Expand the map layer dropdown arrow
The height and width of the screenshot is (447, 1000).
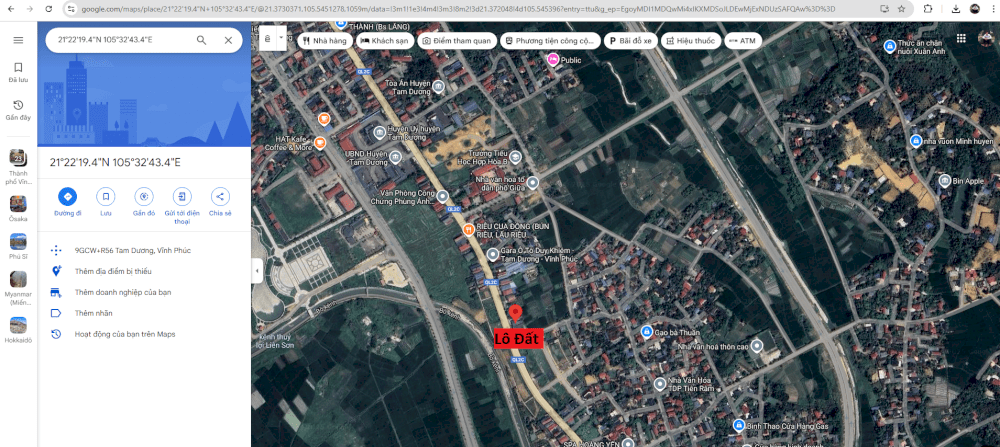(x=279, y=40)
